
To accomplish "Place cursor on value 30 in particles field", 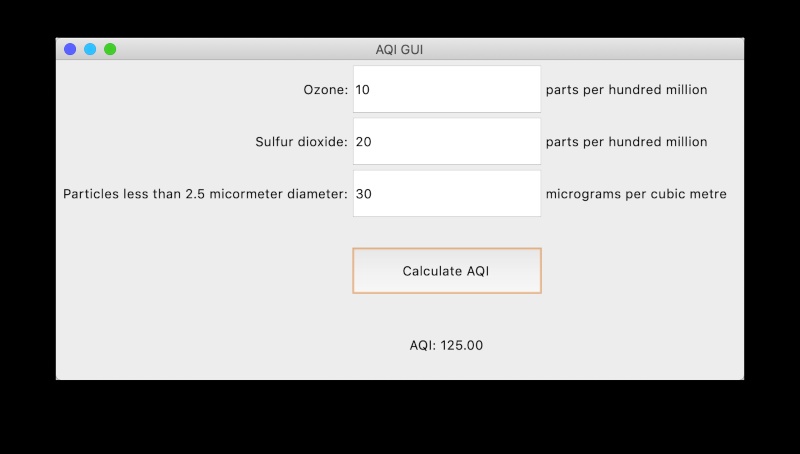I will [x=363, y=194].
